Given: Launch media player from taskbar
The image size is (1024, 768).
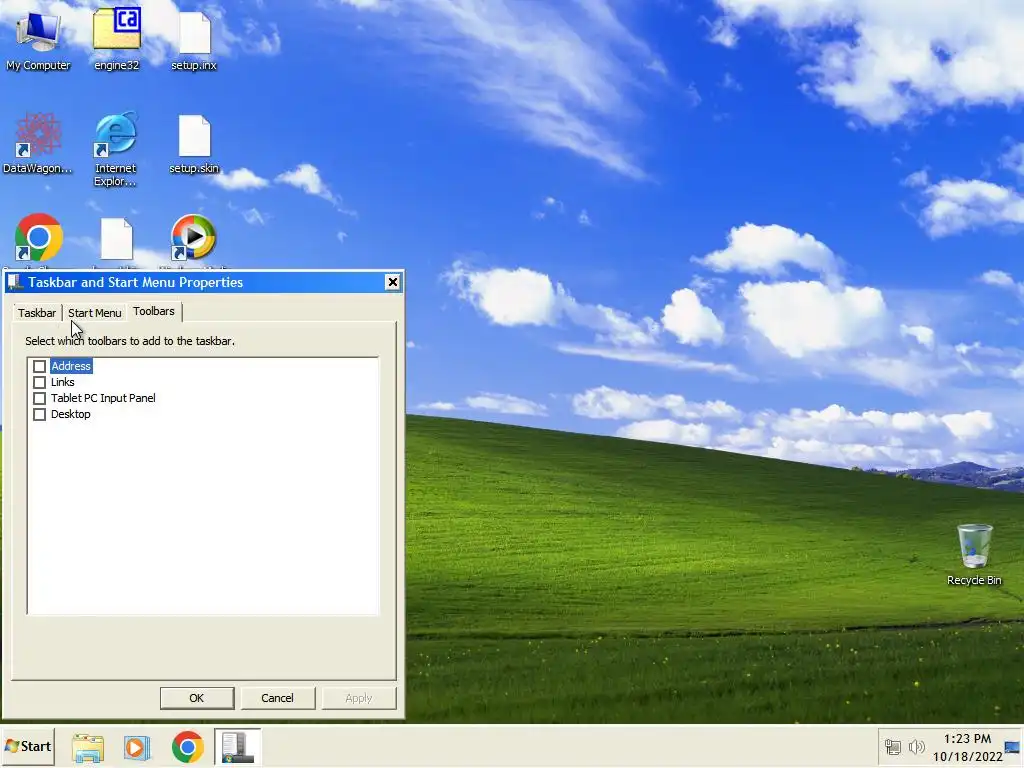Looking at the screenshot, I should pos(136,747).
